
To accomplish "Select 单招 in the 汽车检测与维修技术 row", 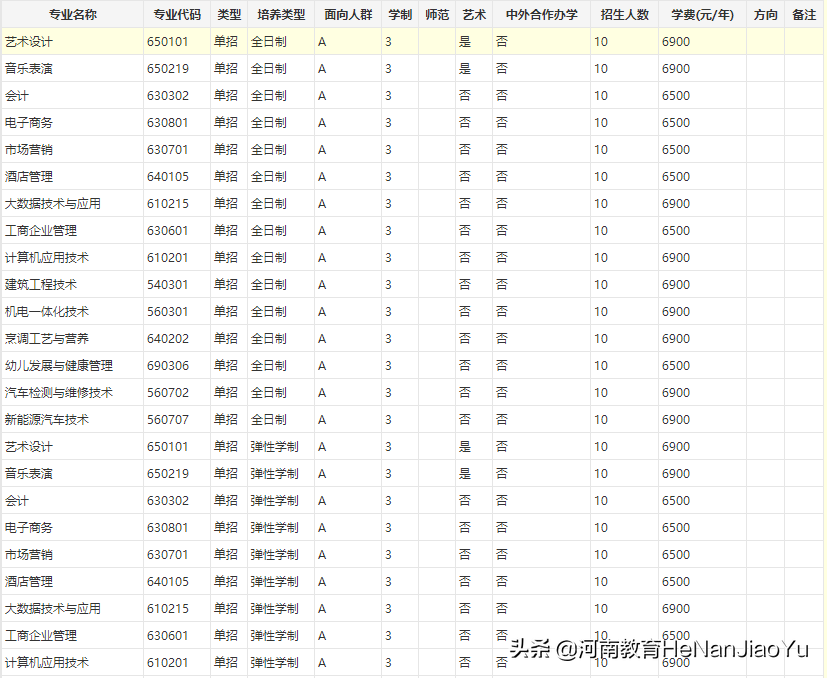I will 226,393.
